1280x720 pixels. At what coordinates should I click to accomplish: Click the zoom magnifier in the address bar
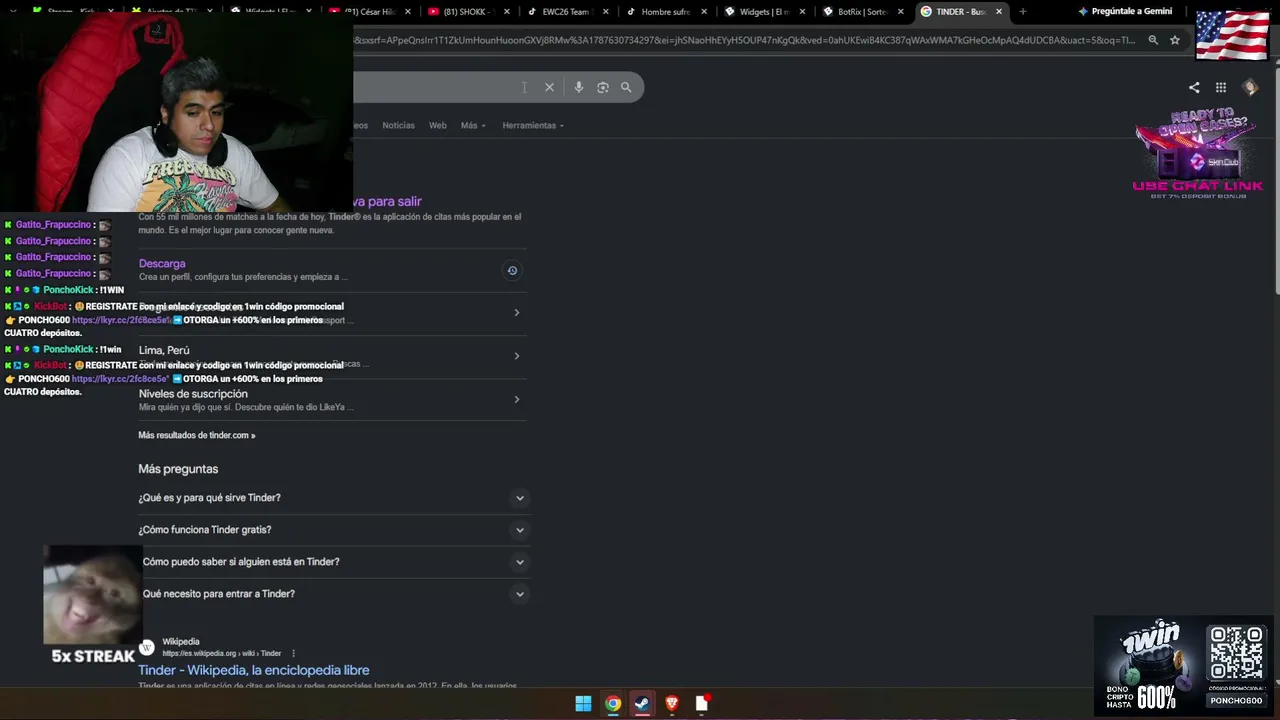[1153, 40]
